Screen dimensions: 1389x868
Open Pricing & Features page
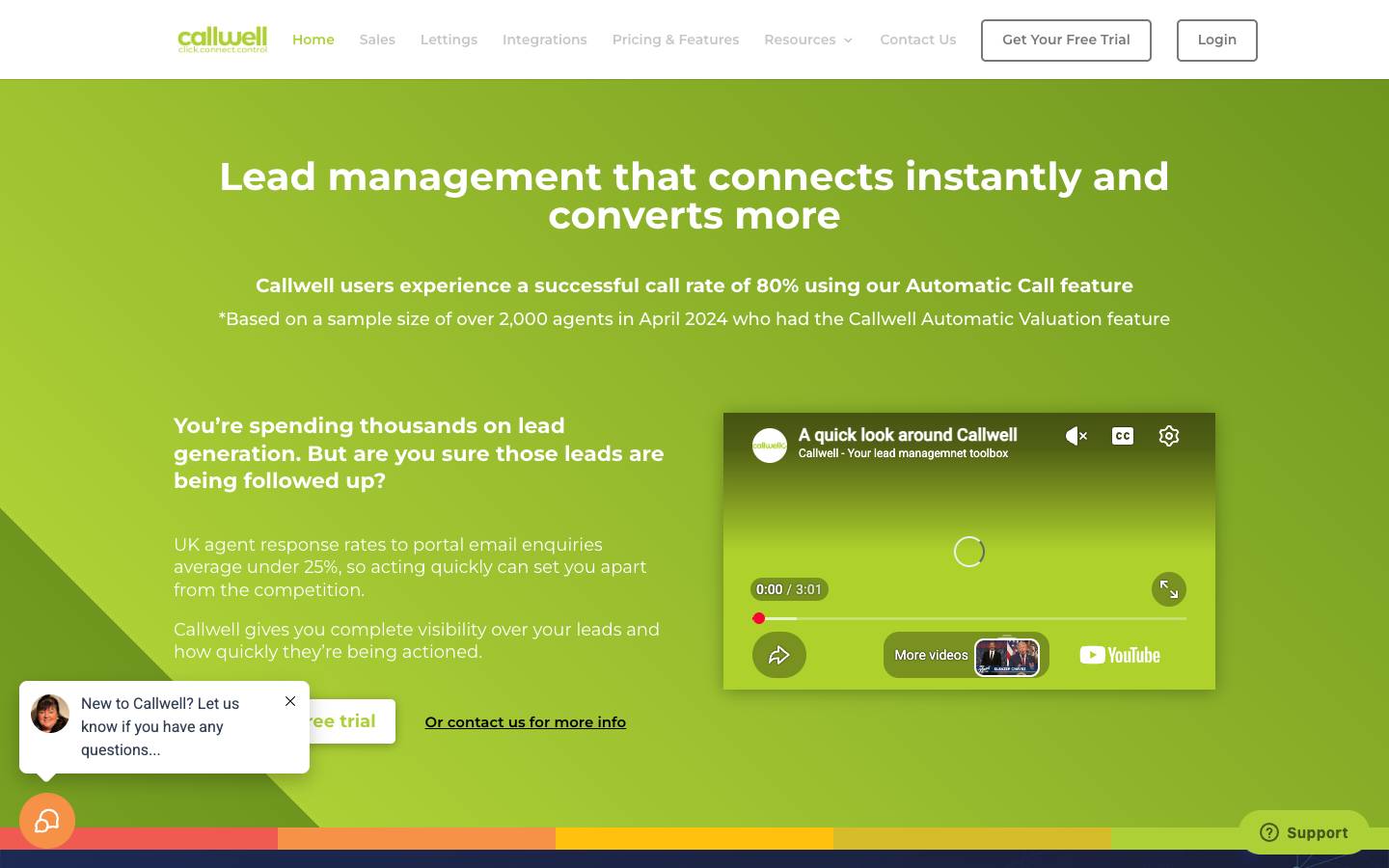[x=675, y=40]
